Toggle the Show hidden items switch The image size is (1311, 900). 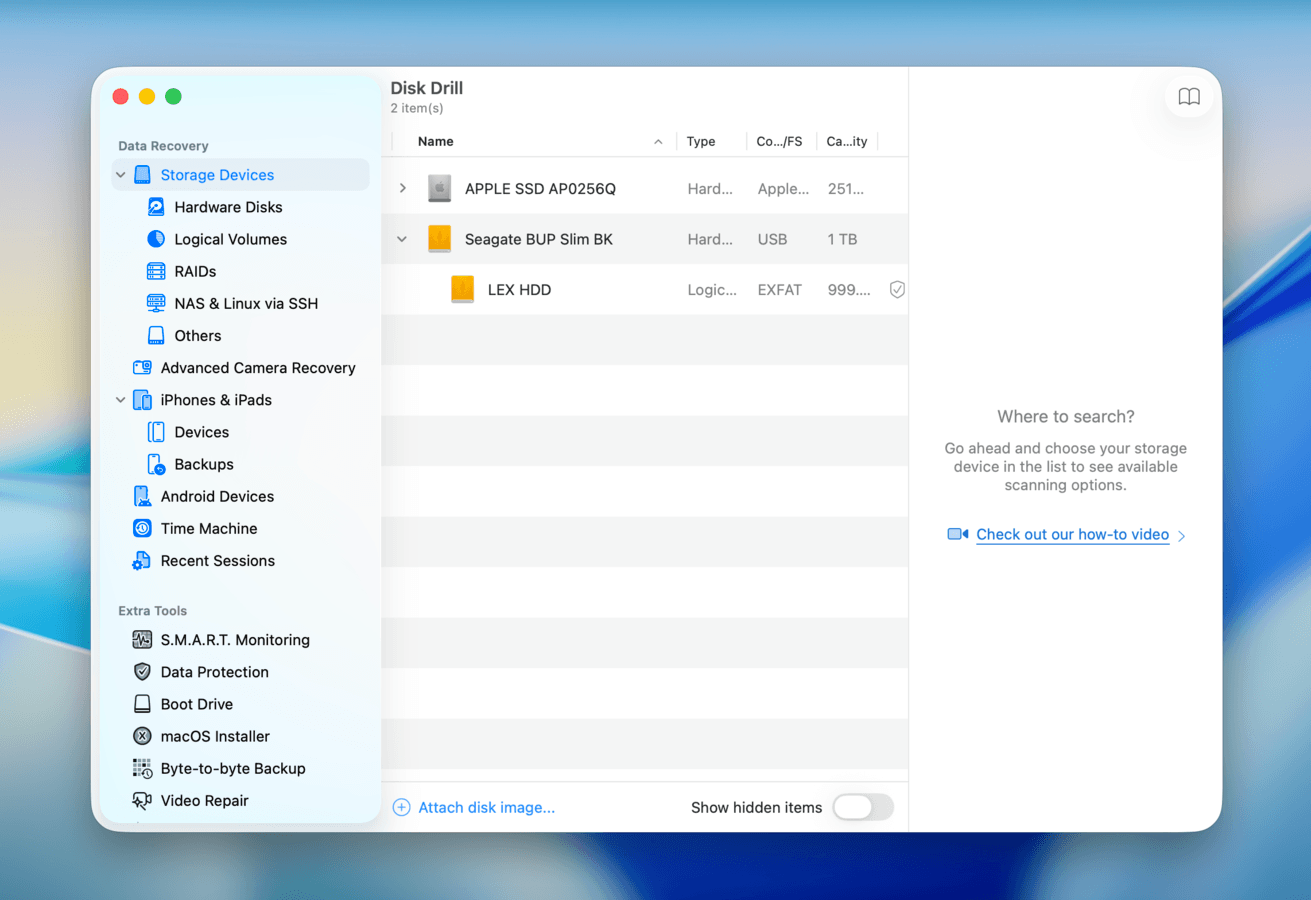click(x=863, y=808)
